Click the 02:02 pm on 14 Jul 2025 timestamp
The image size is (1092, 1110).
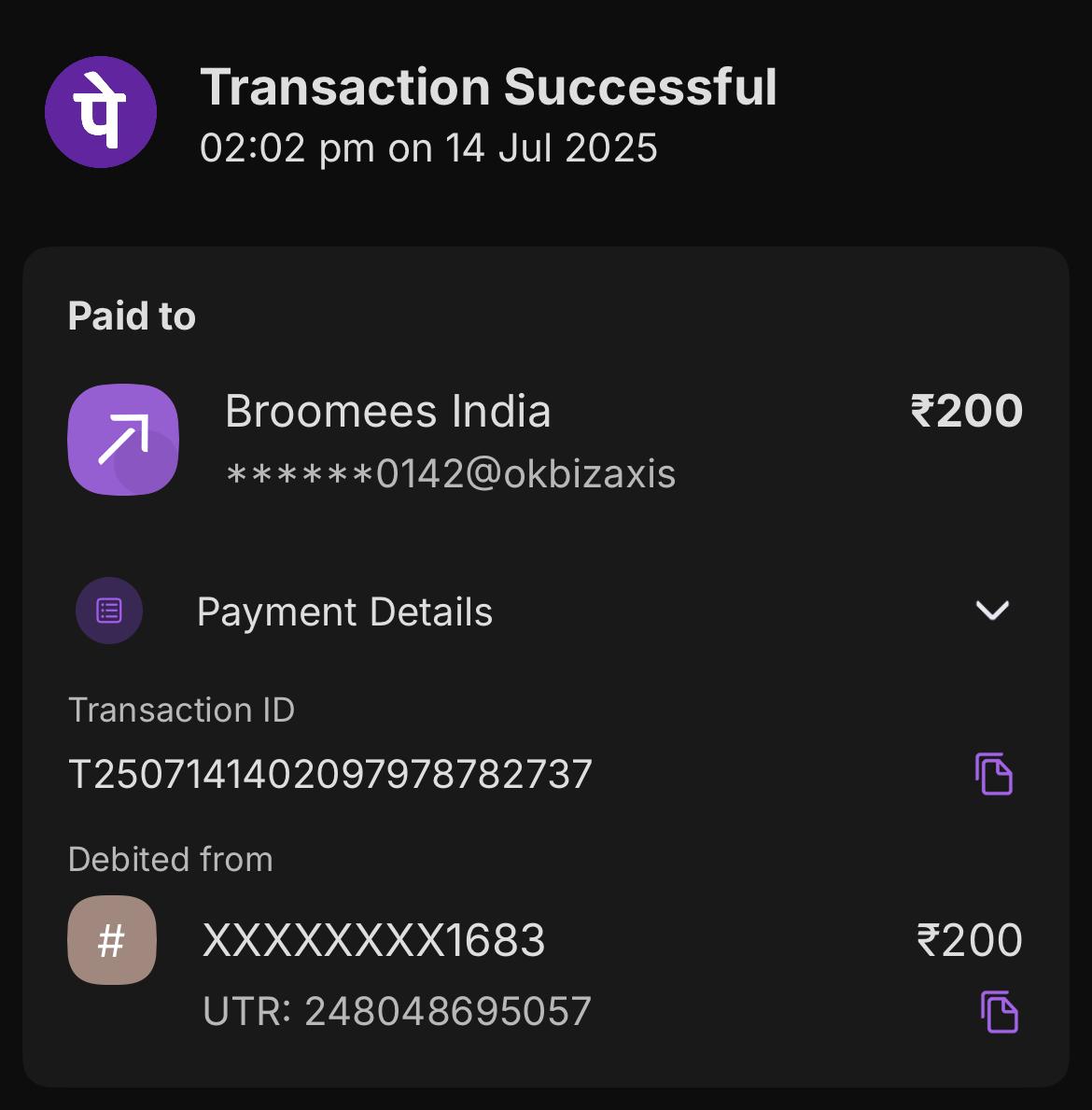pos(429,148)
